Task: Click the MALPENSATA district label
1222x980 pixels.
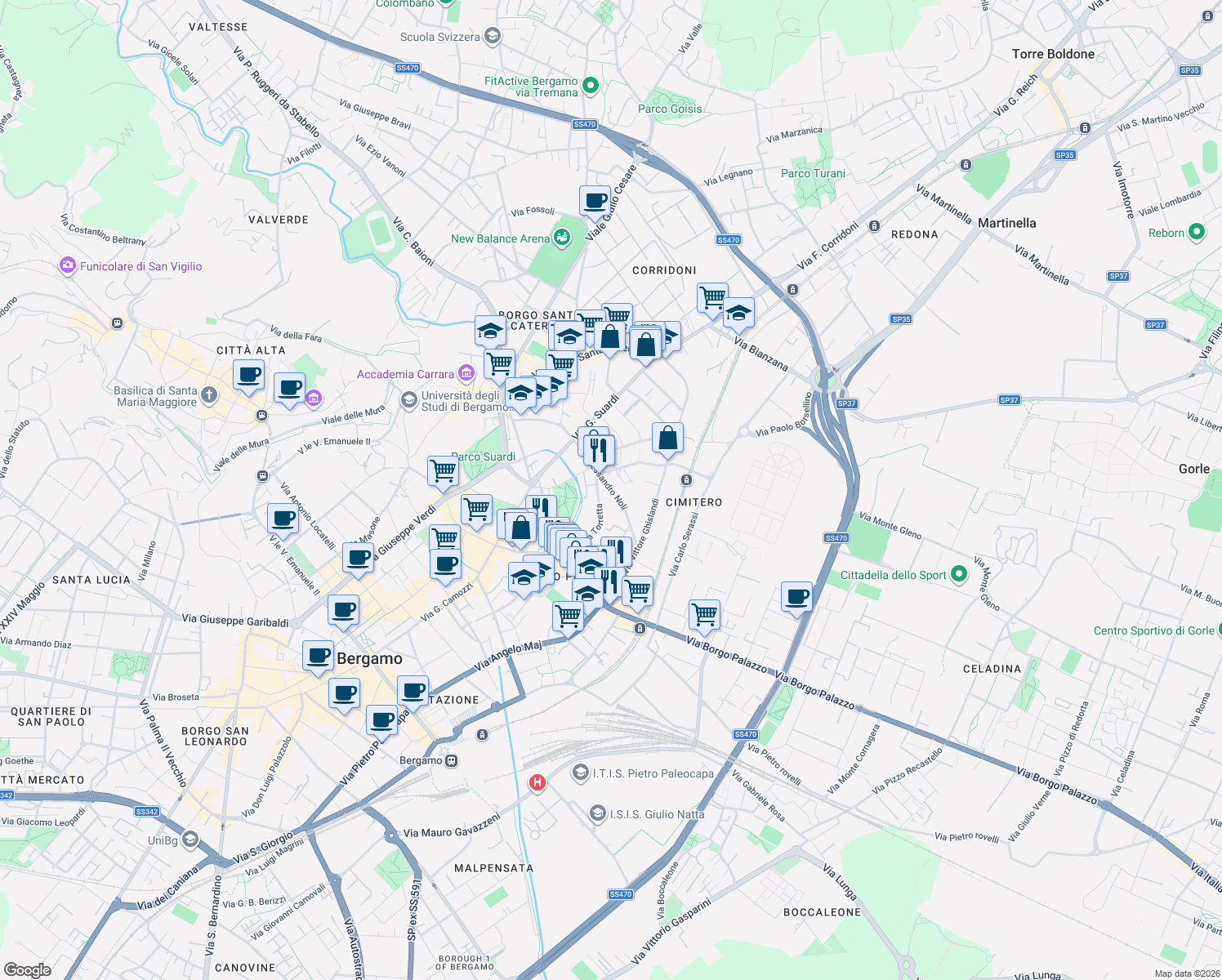Action: [x=493, y=868]
